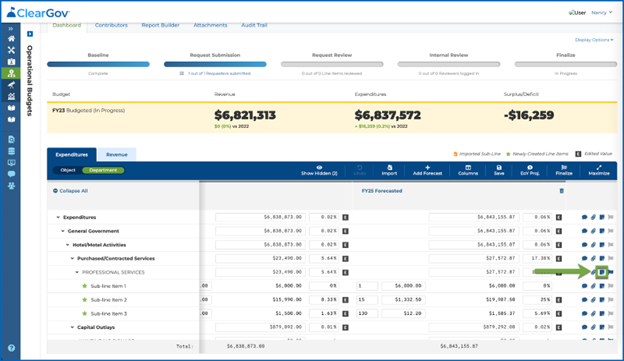Open the Report Builder tab

tap(160, 25)
